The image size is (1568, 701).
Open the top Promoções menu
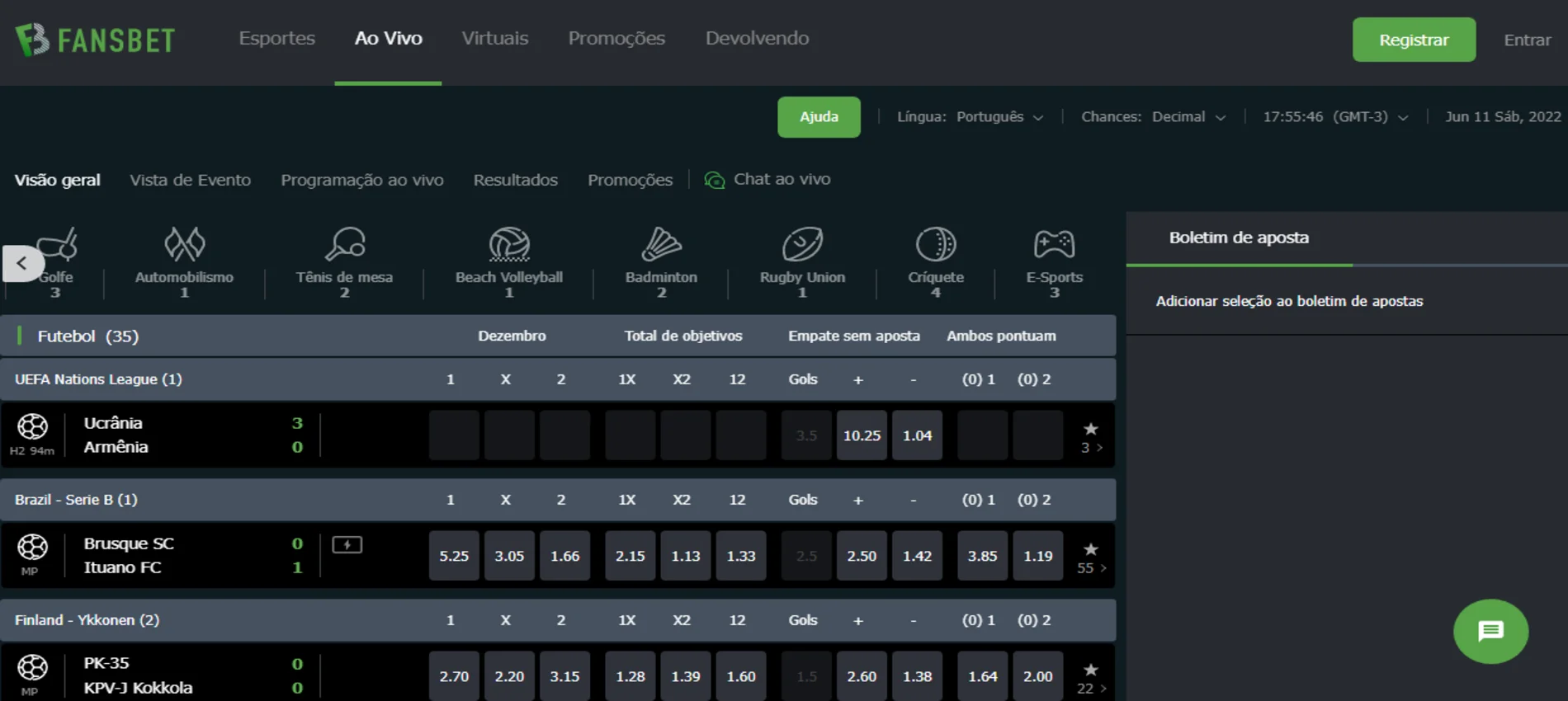pos(616,39)
